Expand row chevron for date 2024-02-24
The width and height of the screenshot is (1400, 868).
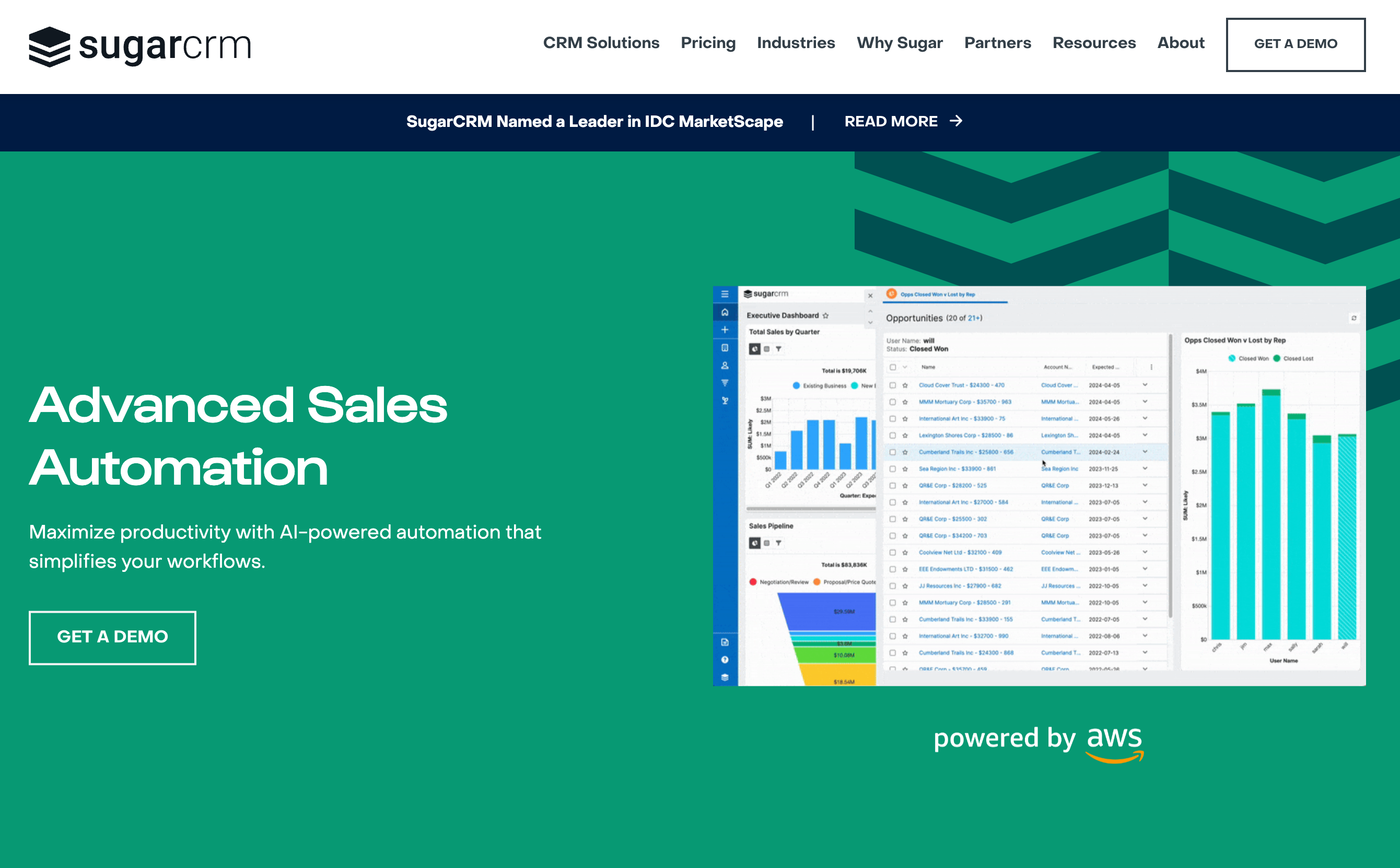click(1145, 452)
